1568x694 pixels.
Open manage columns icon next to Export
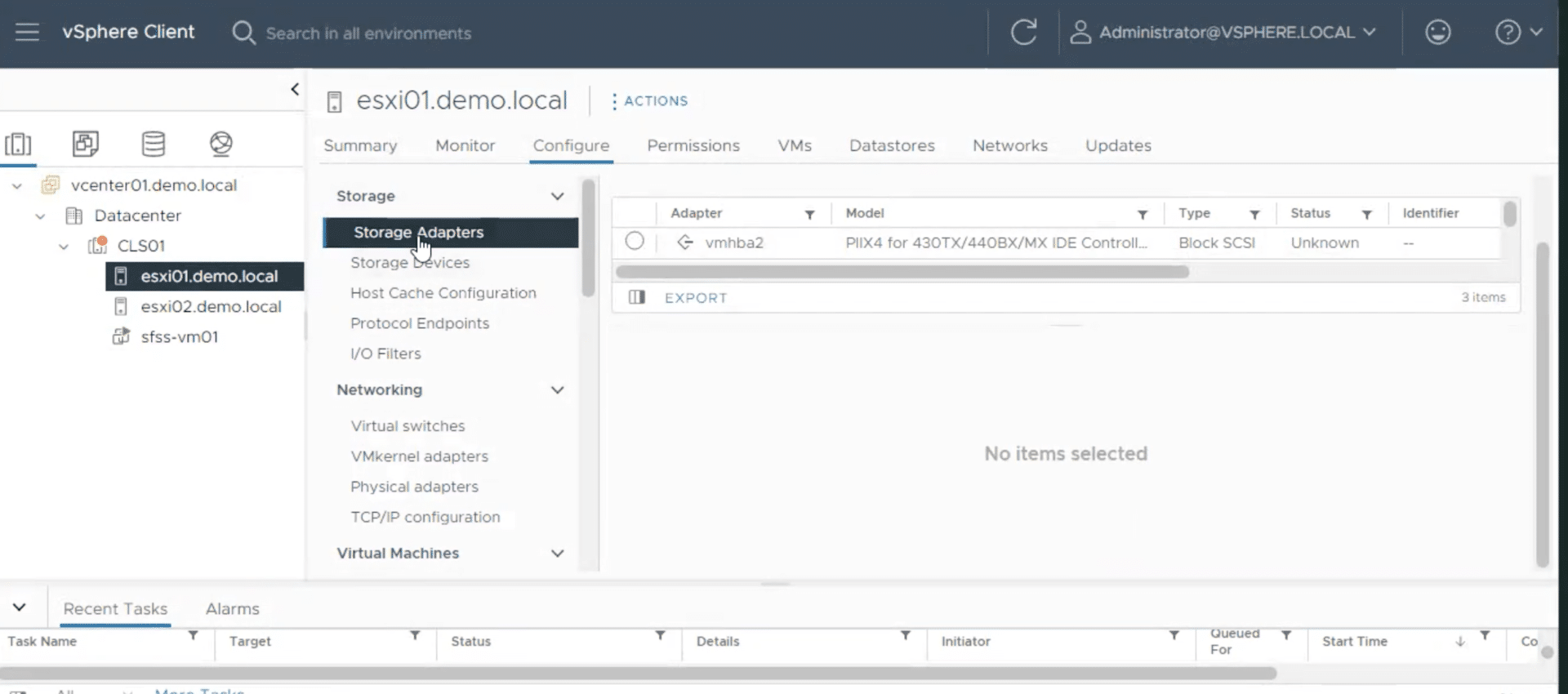pyautogui.click(x=637, y=297)
